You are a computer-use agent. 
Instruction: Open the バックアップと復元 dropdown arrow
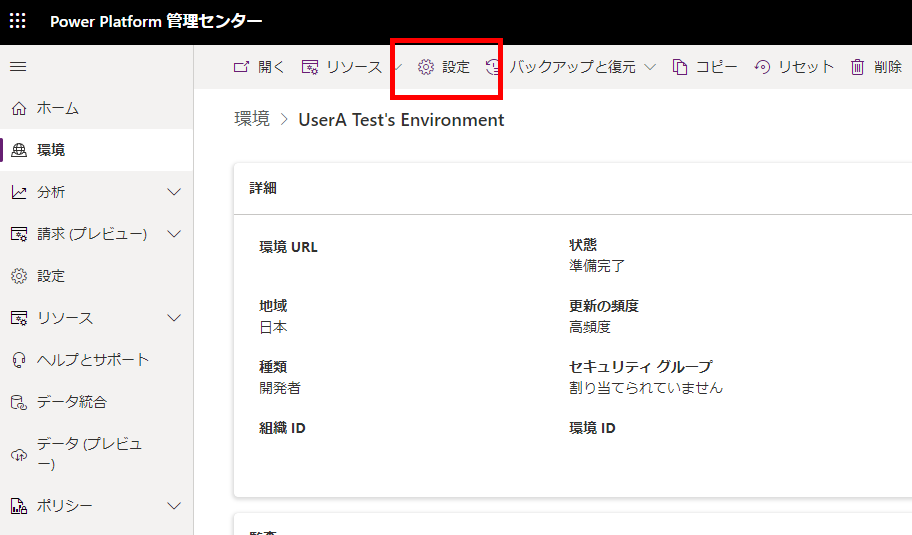point(650,67)
